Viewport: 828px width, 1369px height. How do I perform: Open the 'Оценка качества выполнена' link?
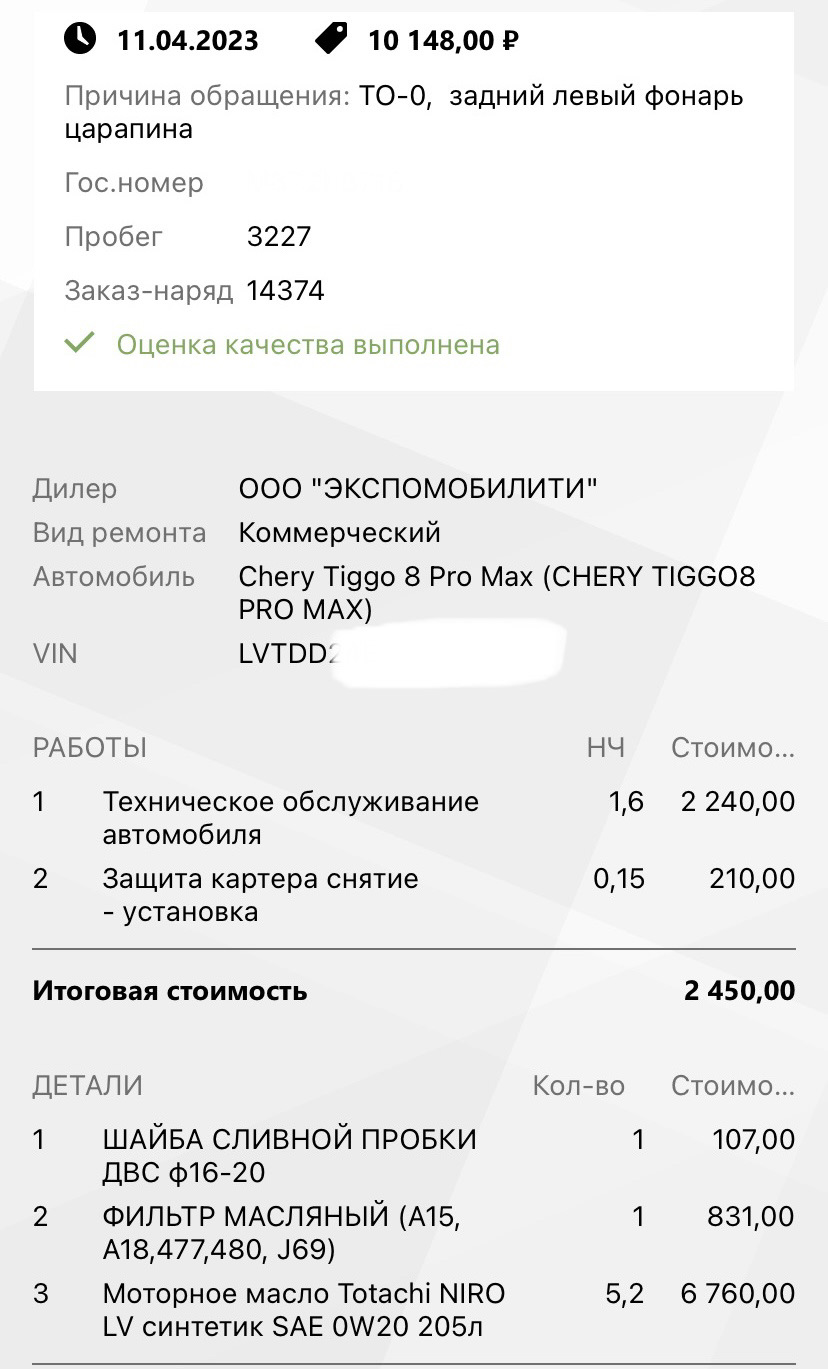click(308, 345)
